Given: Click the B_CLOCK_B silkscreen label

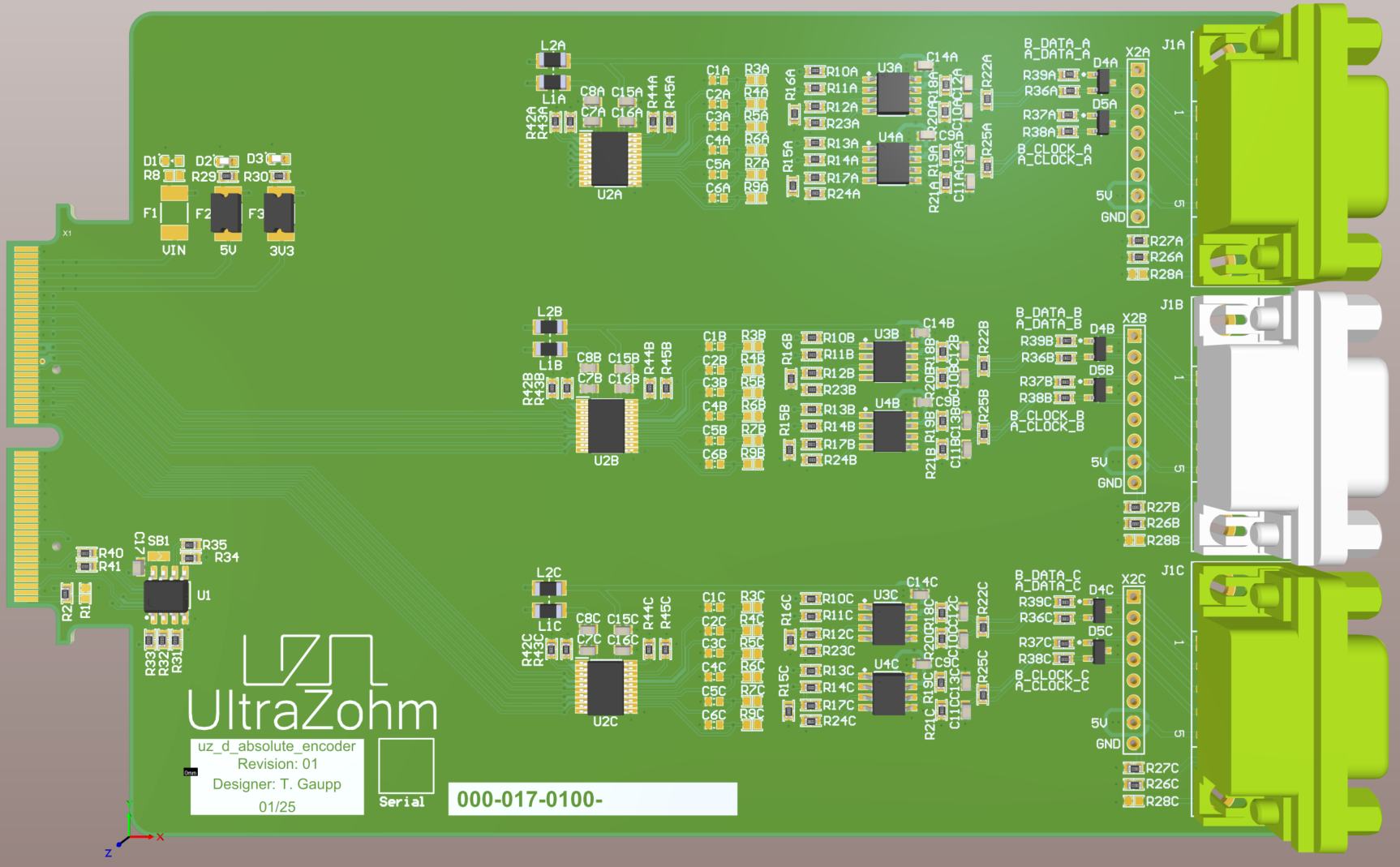Looking at the screenshot, I should click(x=1047, y=416).
